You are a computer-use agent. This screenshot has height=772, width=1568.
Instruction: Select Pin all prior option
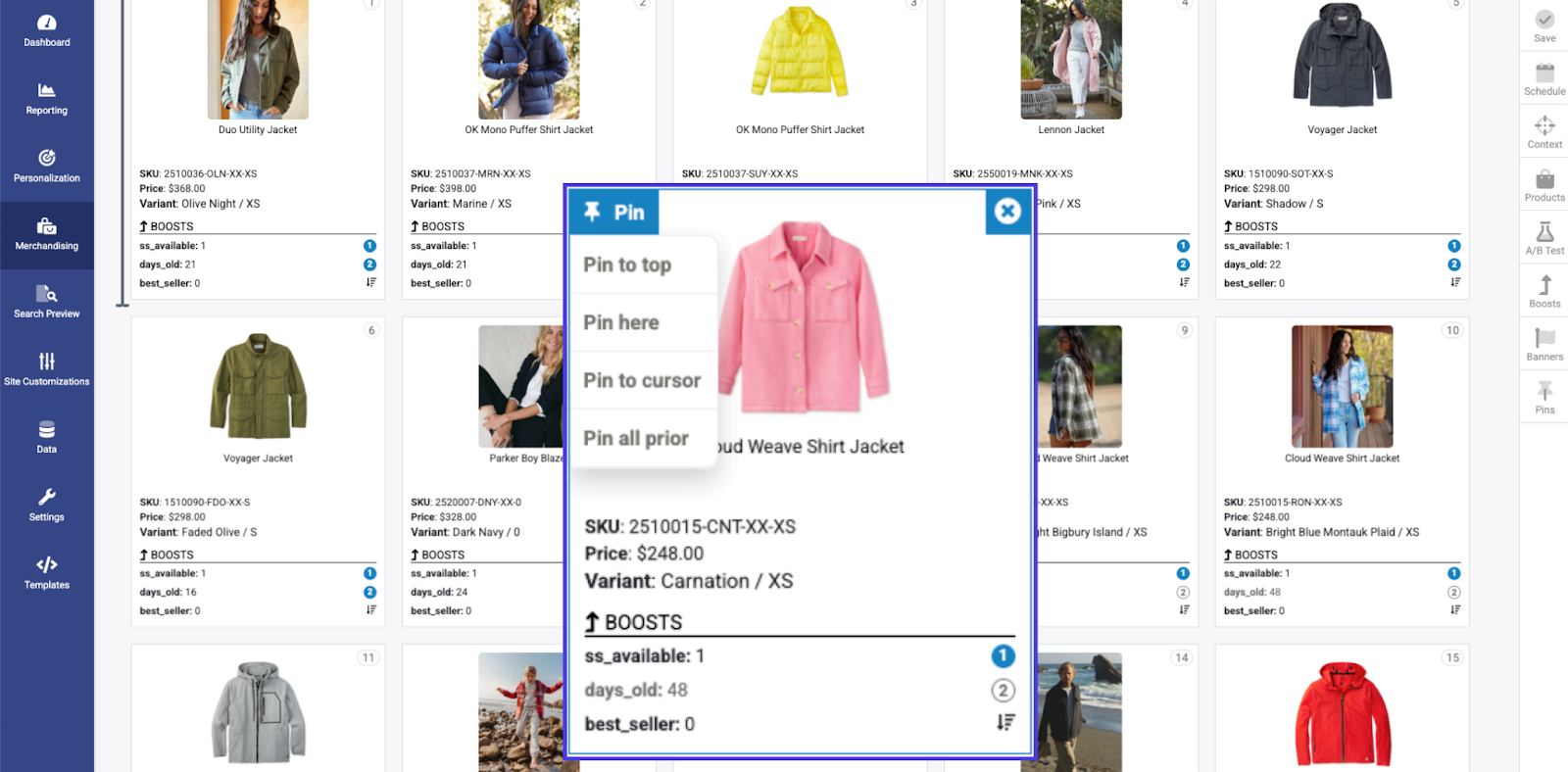click(x=644, y=438)
